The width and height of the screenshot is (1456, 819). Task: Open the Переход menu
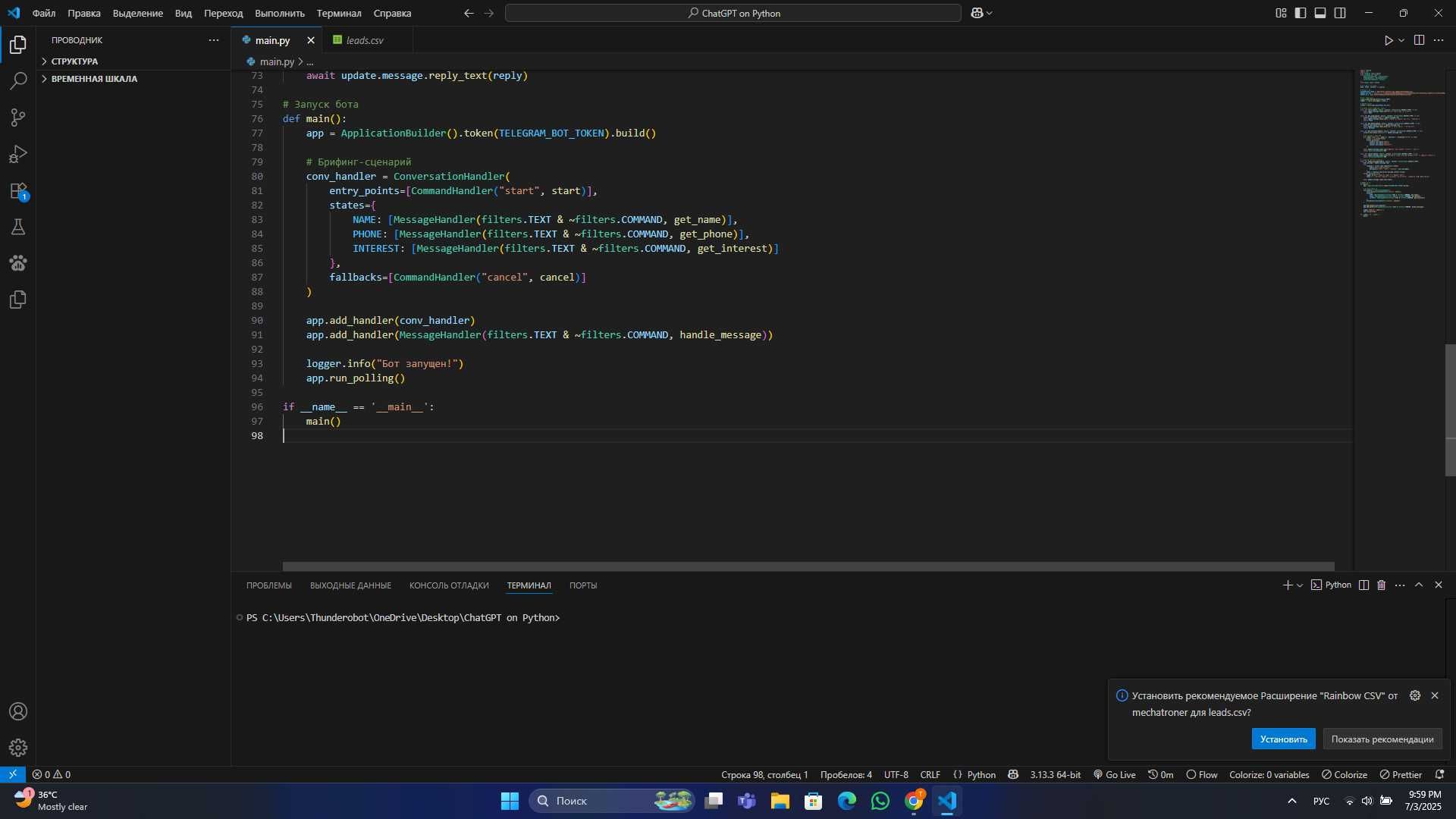224,13
